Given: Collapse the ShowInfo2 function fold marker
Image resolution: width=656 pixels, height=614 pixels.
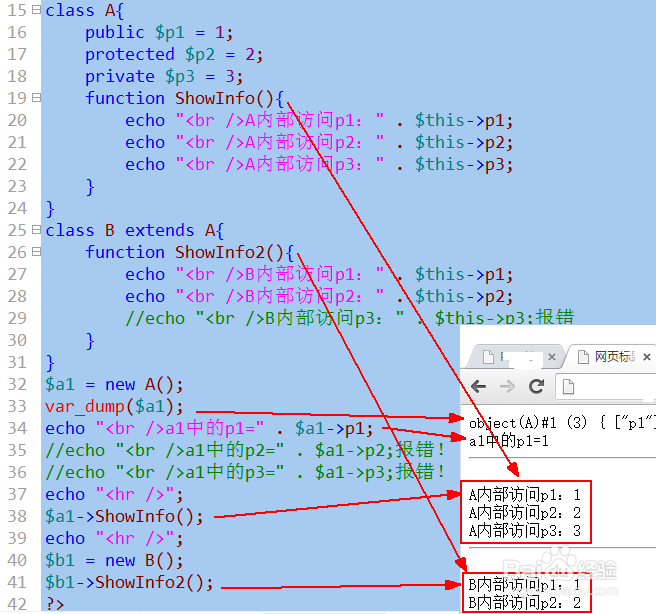Looking at the screenshot, I should [x=36, y=251].
